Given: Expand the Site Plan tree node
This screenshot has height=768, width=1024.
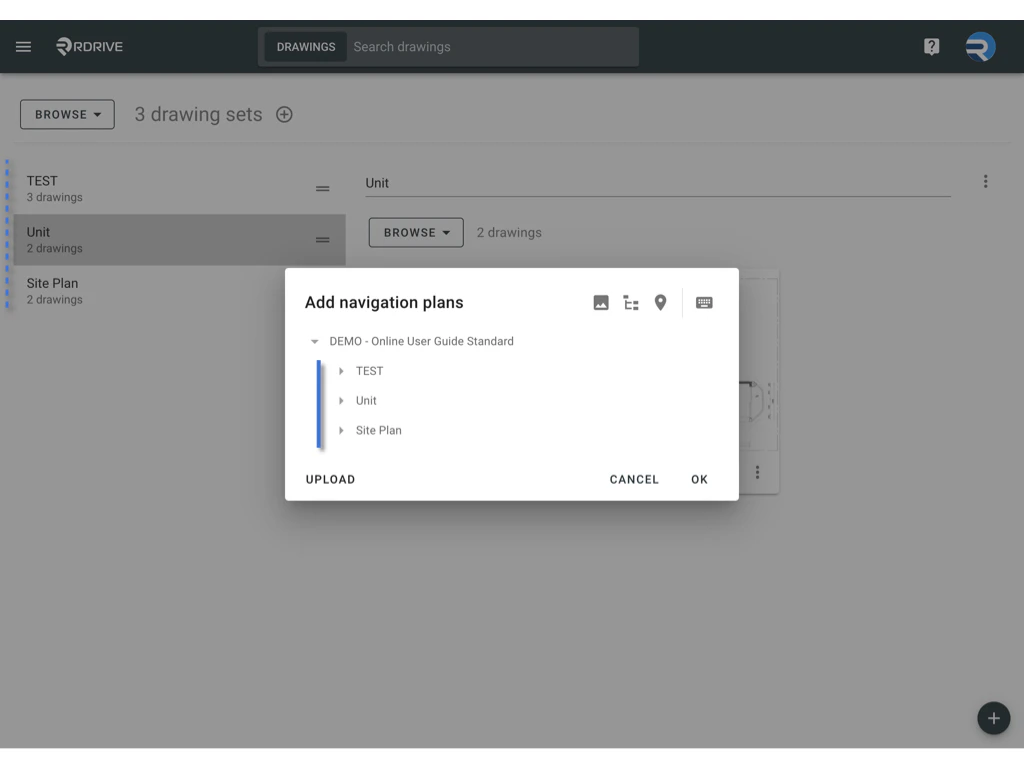Looking at the screenshot, I should point(343,430).
